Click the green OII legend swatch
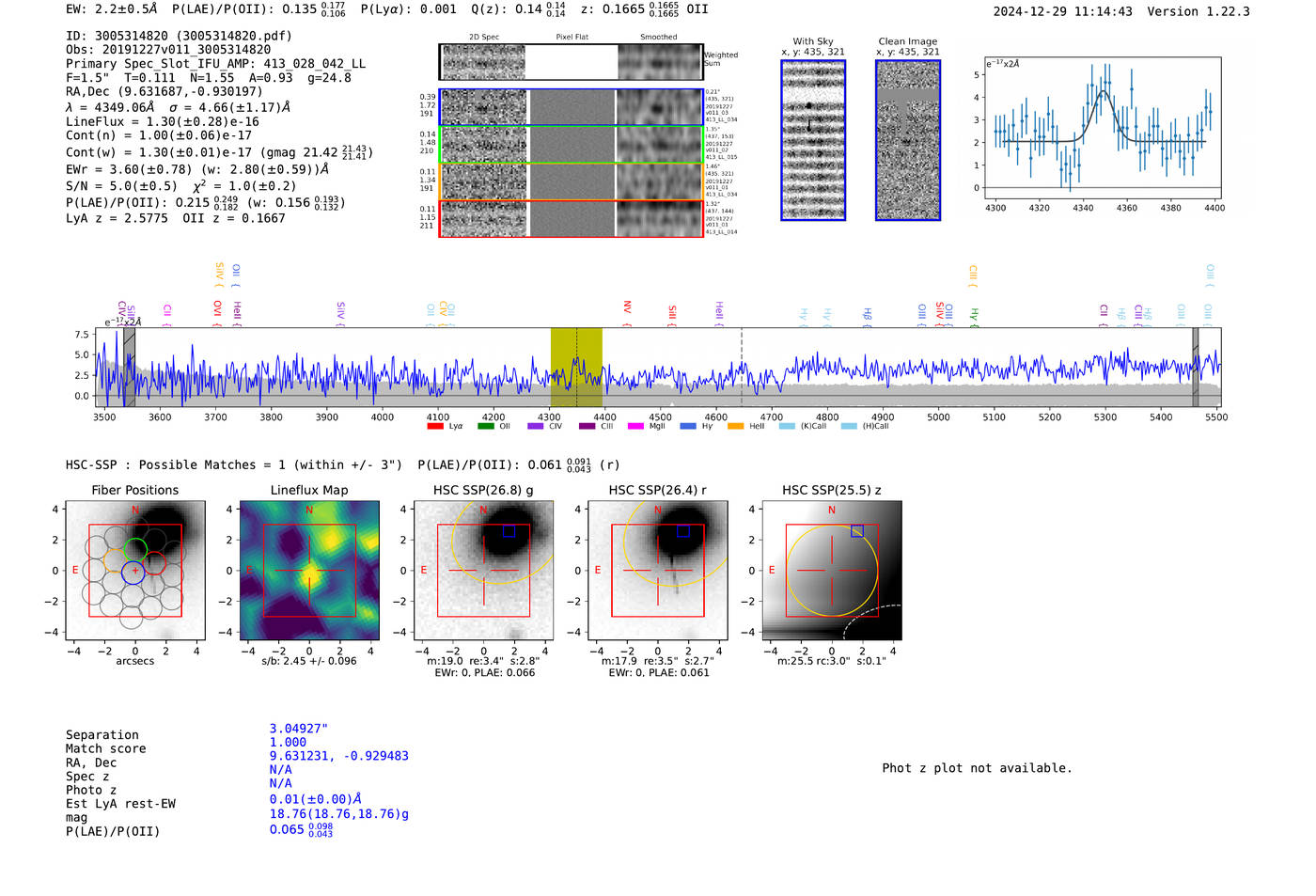The width and height of the screenshot is (1316, 896). coord(485,427)
